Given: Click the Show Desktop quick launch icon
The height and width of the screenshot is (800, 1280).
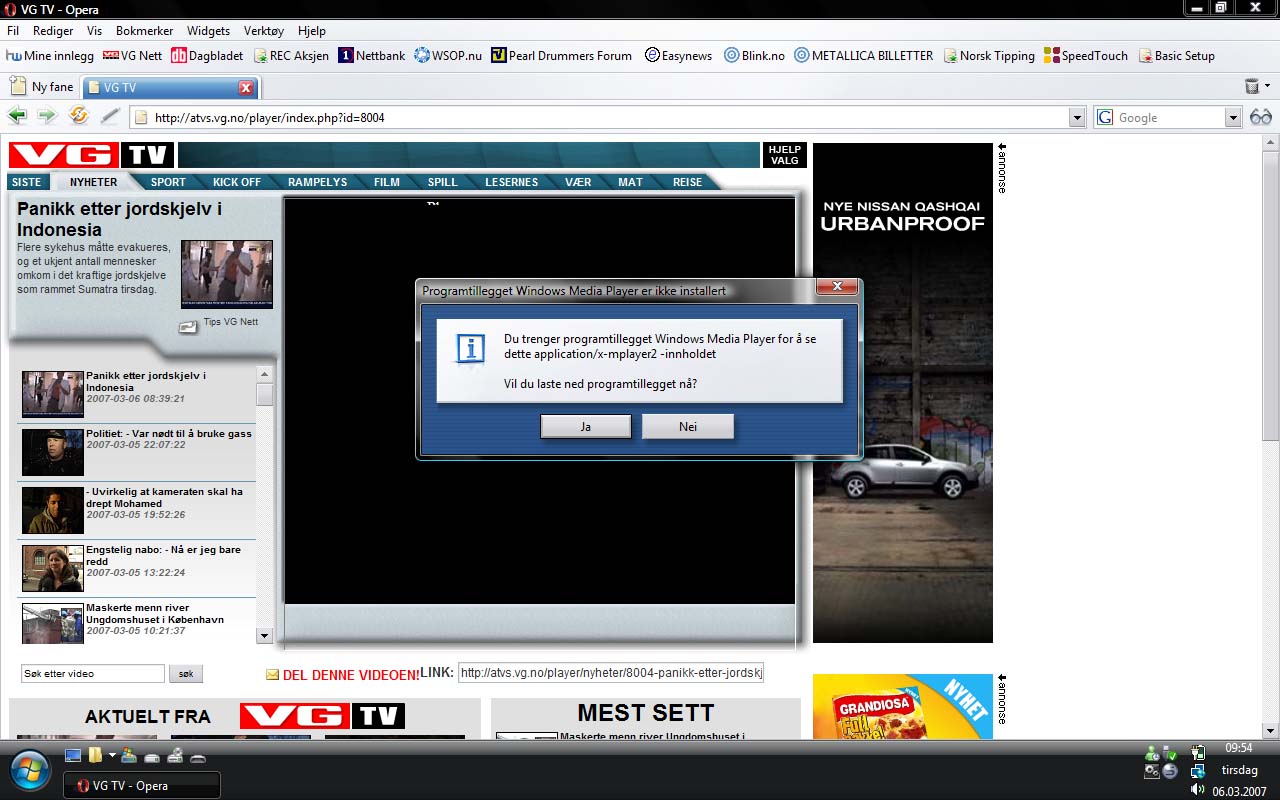Looking at the screenshot, I should (x=73, y=755).
